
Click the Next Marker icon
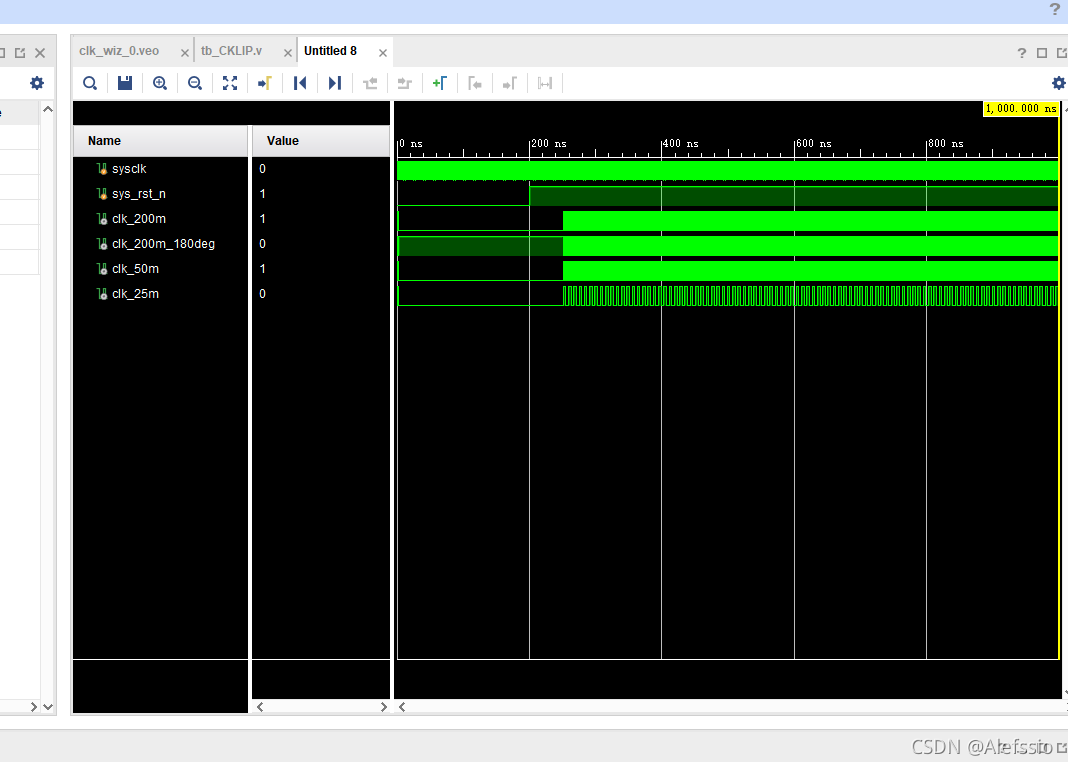pyautogui.click(x=509, y=83)
